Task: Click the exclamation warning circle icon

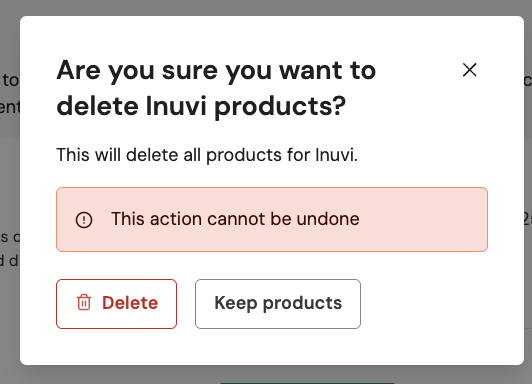Action: tap(84, 219)
